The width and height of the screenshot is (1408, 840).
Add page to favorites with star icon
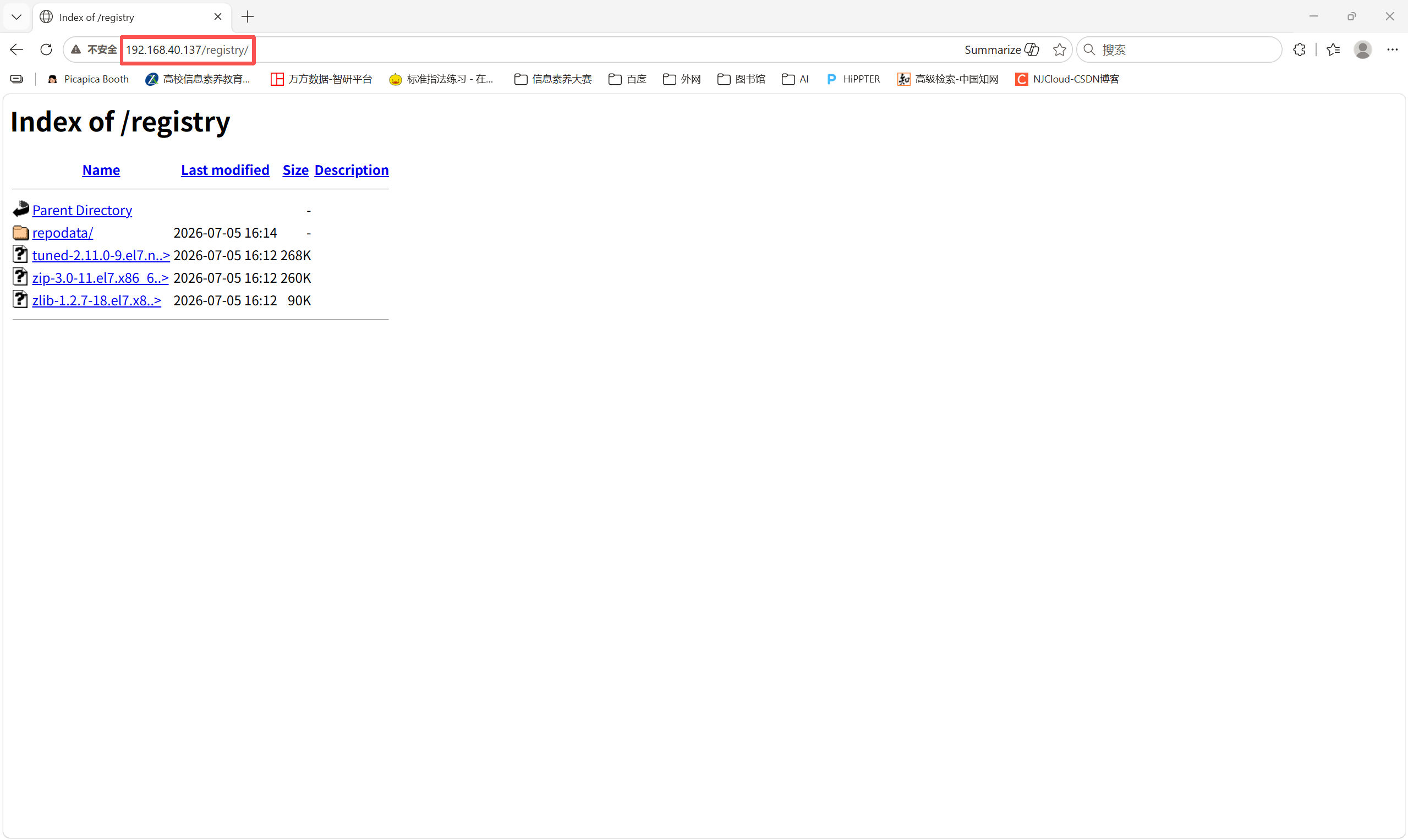pos(1059,50)
